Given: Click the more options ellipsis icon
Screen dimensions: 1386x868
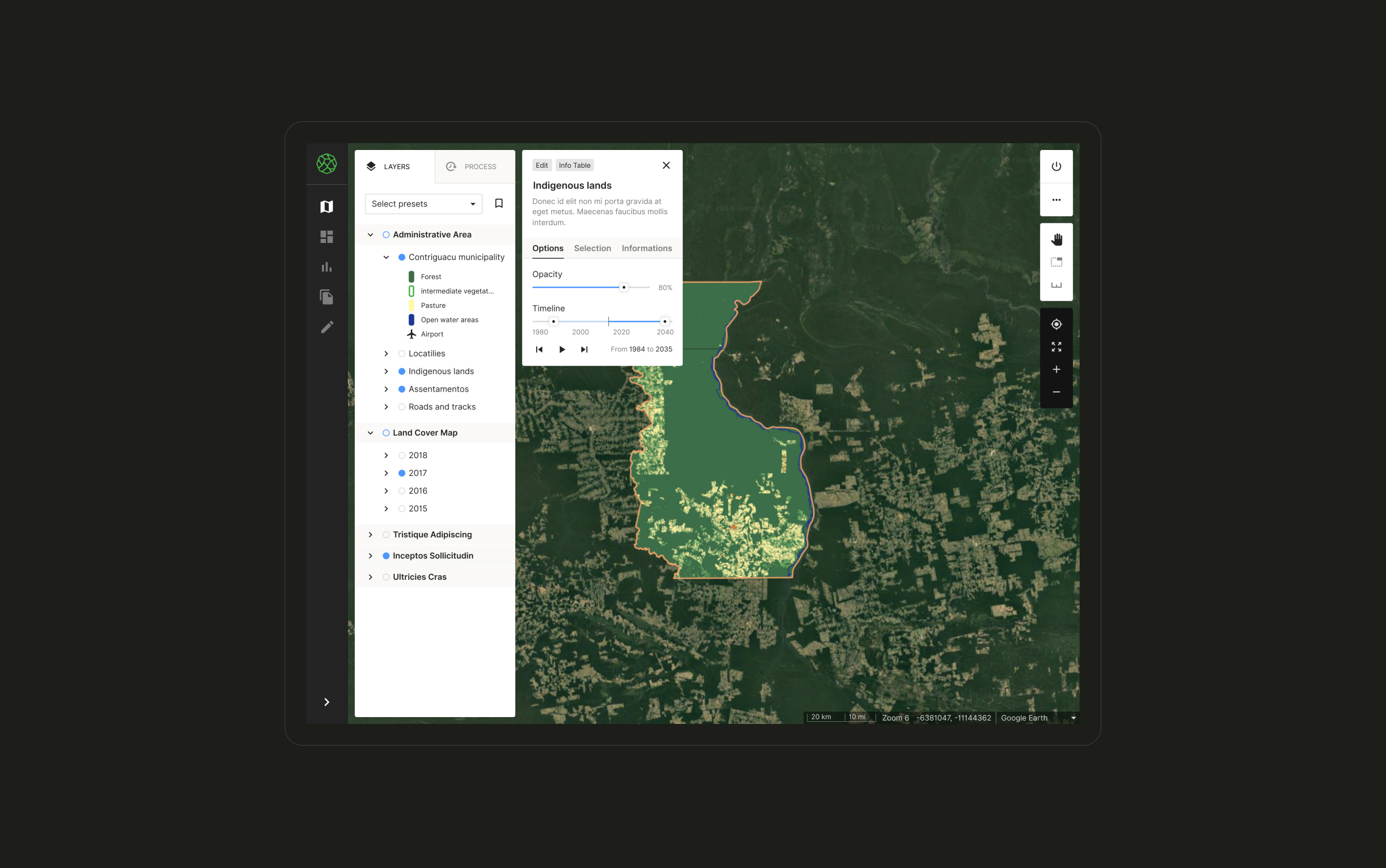Looking at the screenshot, I should 1057,200.
